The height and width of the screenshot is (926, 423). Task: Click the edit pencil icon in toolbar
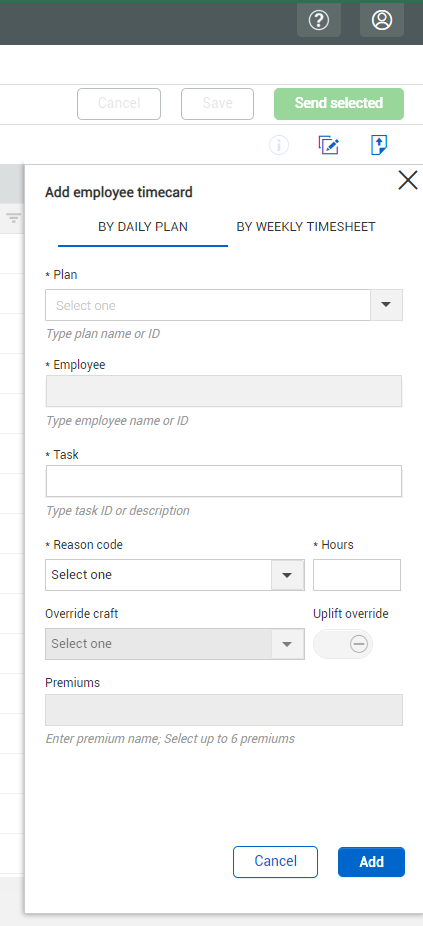pyautogui.click(x=328, y=145)
